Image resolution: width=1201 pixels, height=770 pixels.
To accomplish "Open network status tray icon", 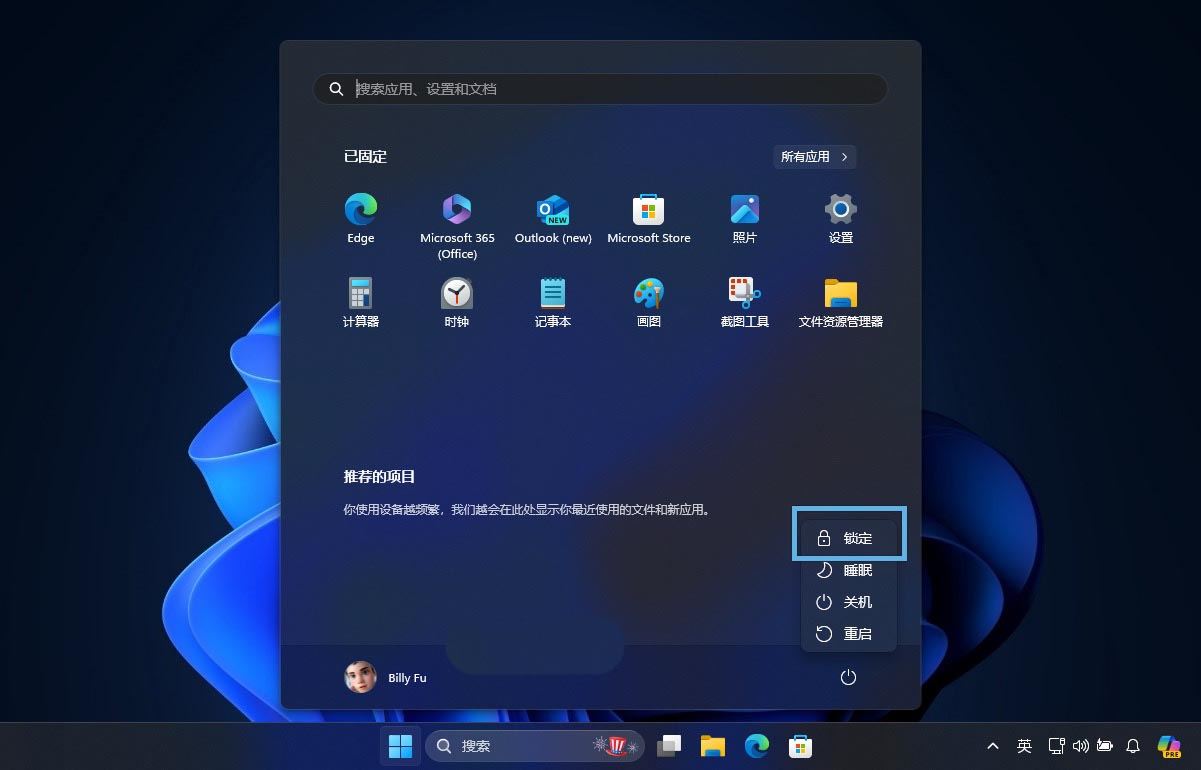I will (x=1056, y=746).
